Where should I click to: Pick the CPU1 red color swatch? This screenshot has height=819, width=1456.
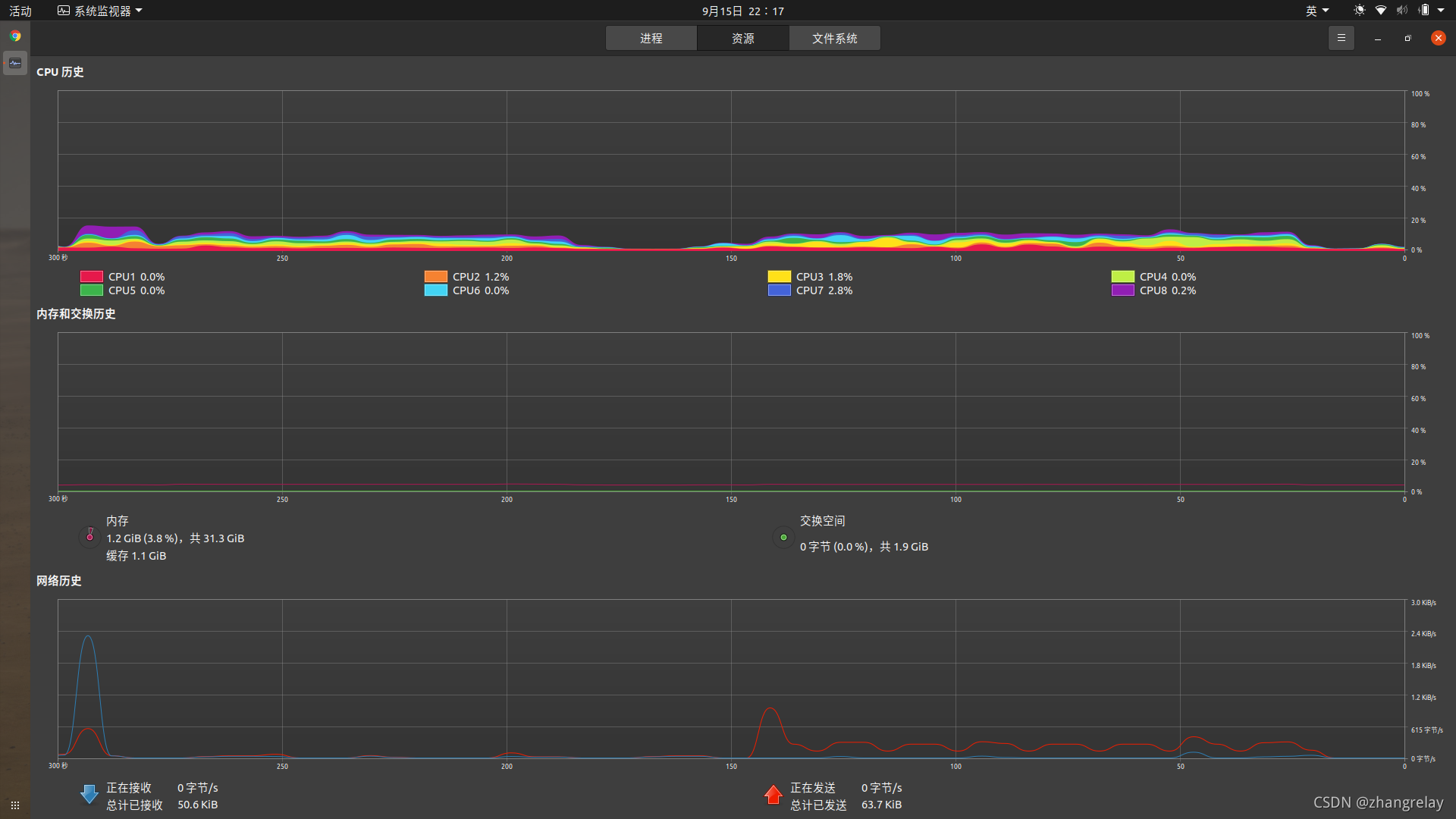[92, 277]
